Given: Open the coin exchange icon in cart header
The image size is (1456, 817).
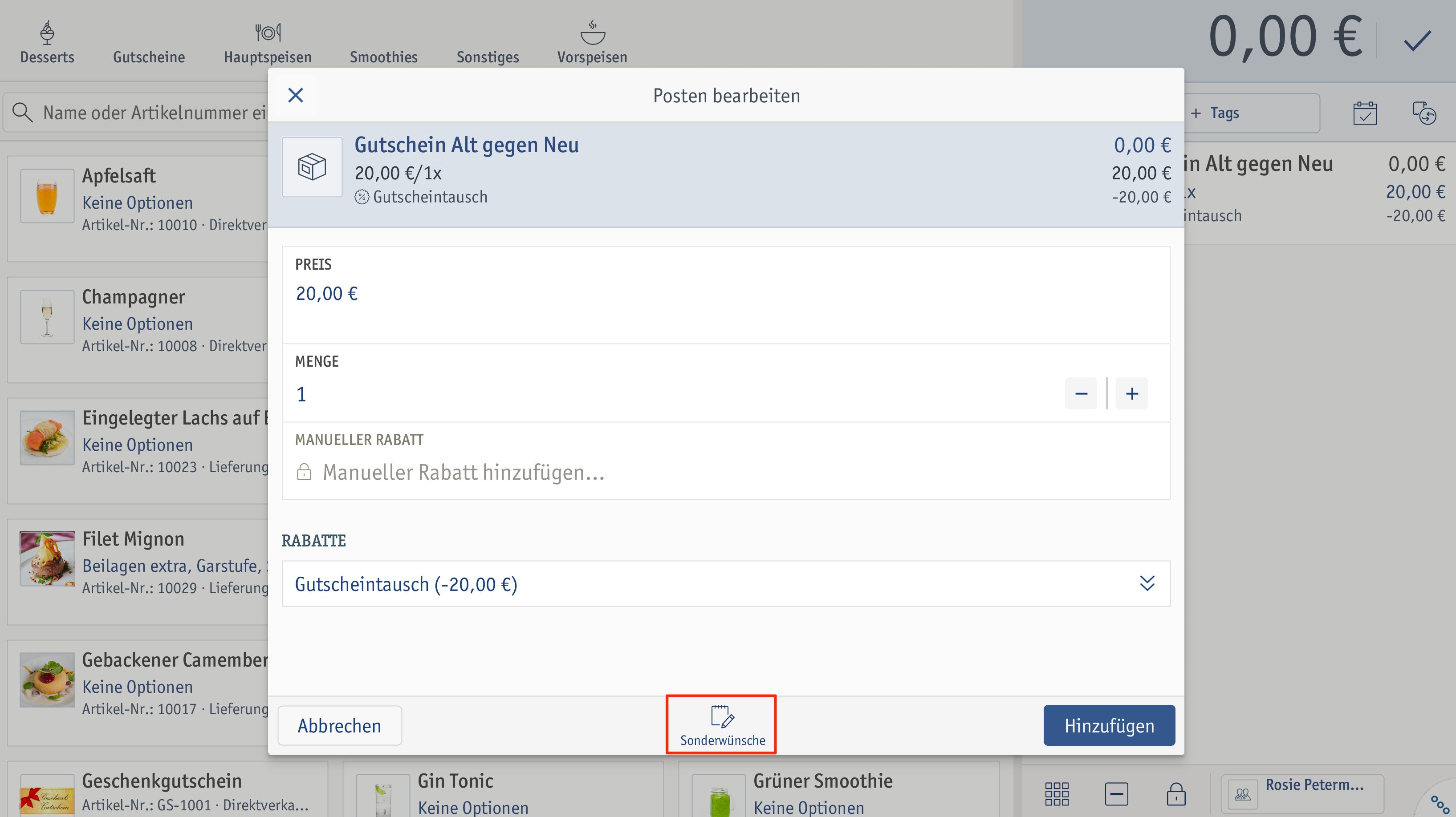Looking at the screenshot, I should point(1424,113).
